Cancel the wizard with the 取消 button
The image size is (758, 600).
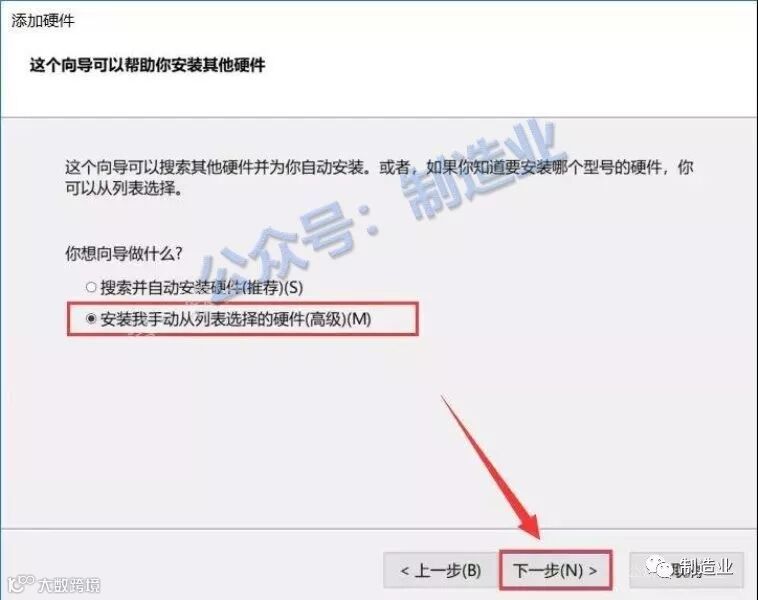pyautogui.click(x=686, y=570)
